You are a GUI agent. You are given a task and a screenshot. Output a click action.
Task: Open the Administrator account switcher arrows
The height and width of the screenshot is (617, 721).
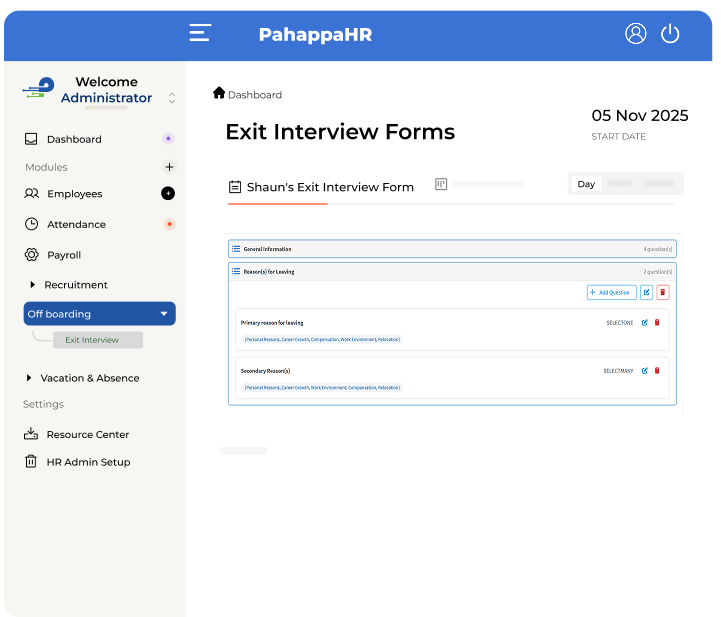(x=172, y=98)
